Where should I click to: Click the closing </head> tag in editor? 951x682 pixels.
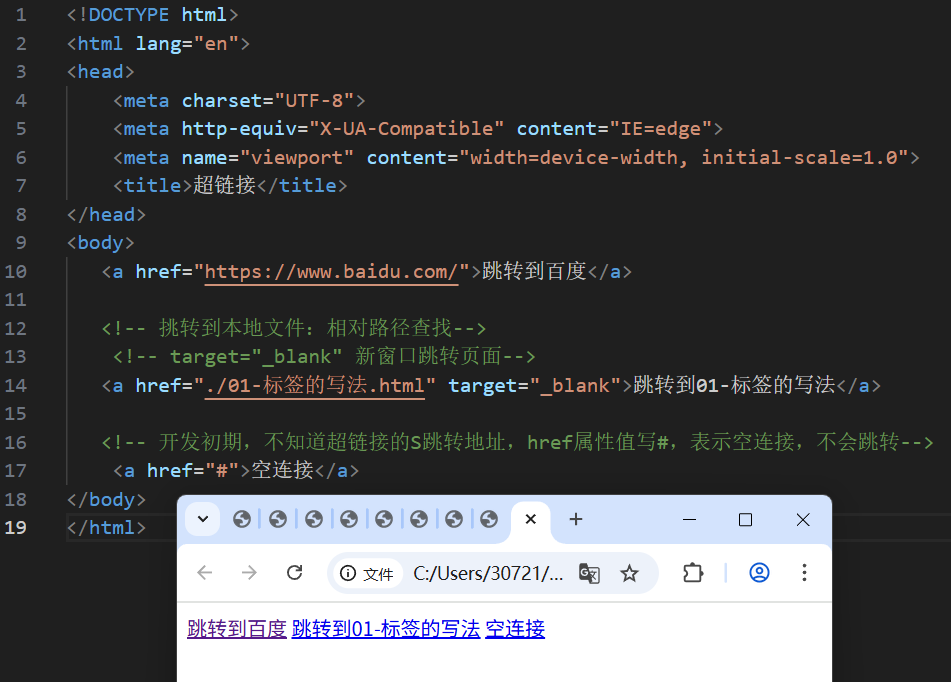(107, 214)
